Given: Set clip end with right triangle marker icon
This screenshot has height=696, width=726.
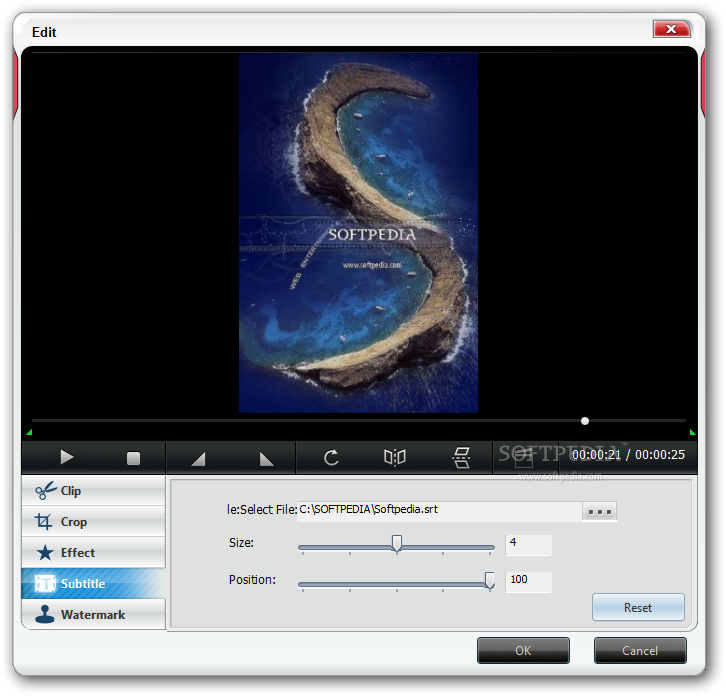Looking at the screenshot, I should pyautogui.click(x=266, y=459).
